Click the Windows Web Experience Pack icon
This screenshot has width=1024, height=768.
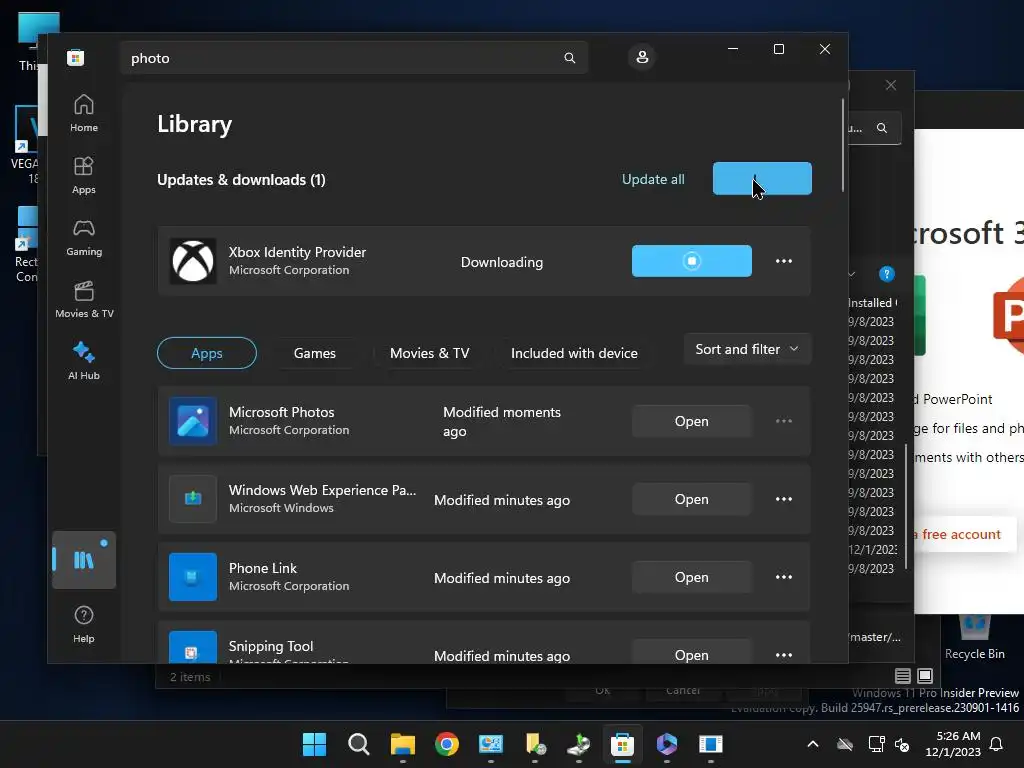pos(193,499)
